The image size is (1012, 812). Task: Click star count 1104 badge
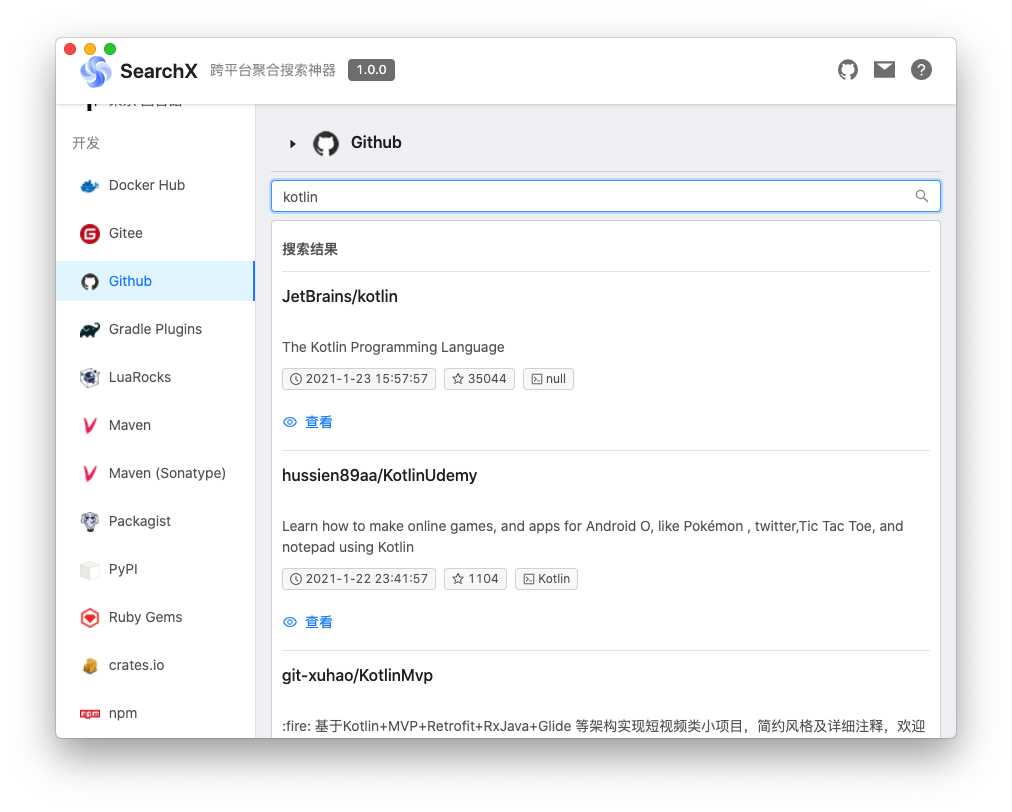475,579
